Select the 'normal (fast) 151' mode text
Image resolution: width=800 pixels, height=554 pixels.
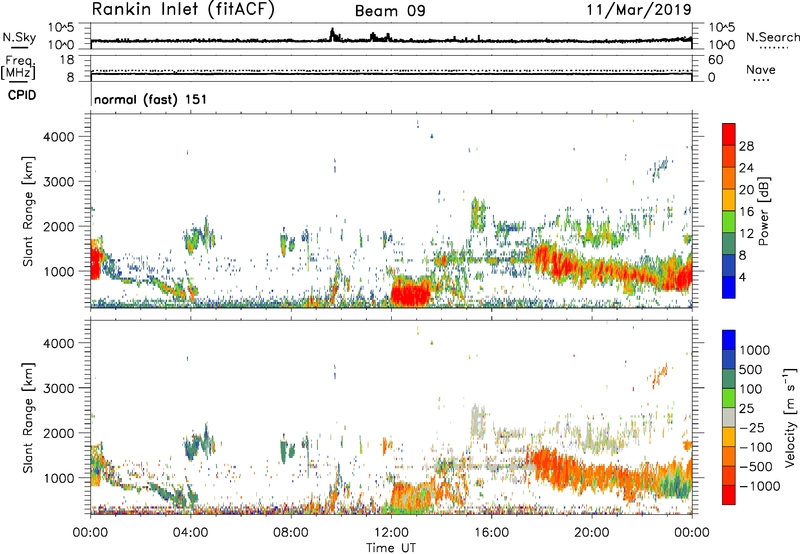pos(151,99)
